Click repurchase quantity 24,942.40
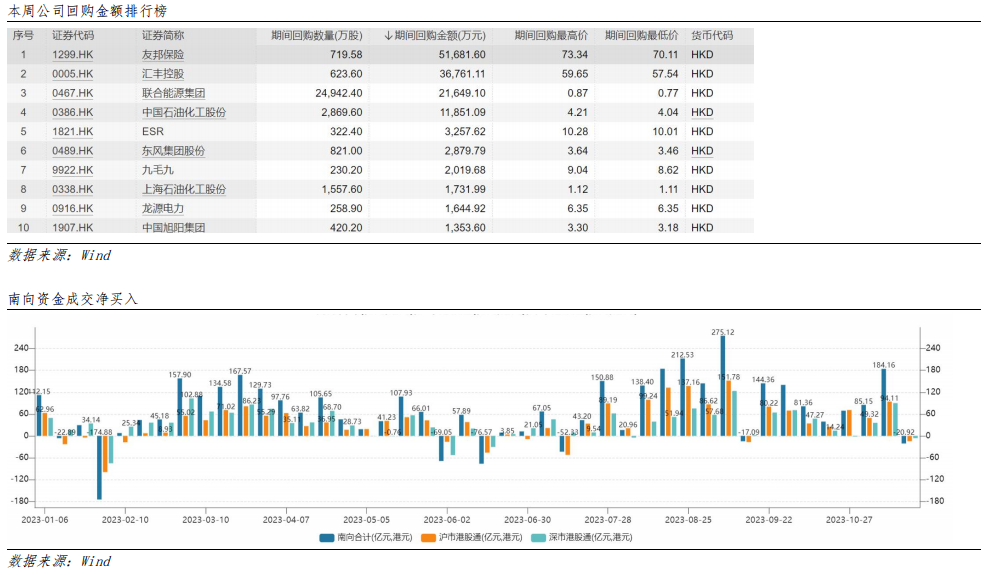Image resolution: width=987 pixels, height=575 pixels. pyautogui.click(x=339, y=93)
